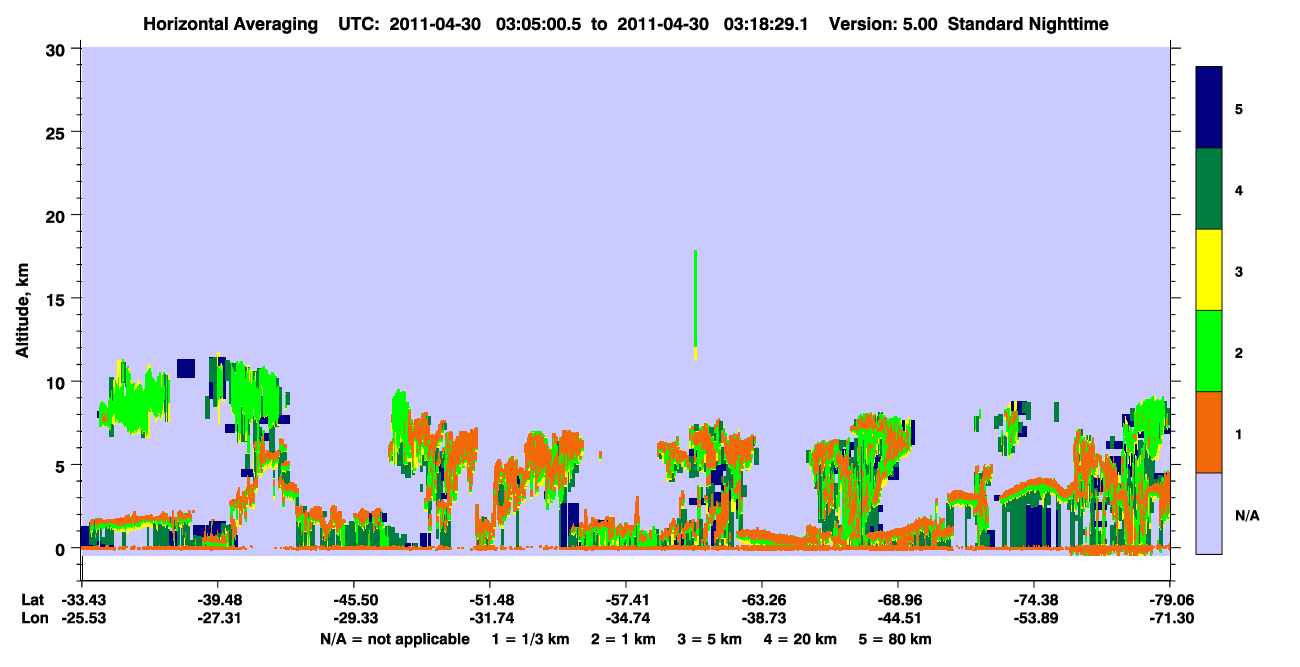Click the latitude value -79.06
The image size is (1300, 667).
(x=1170, y=600)
